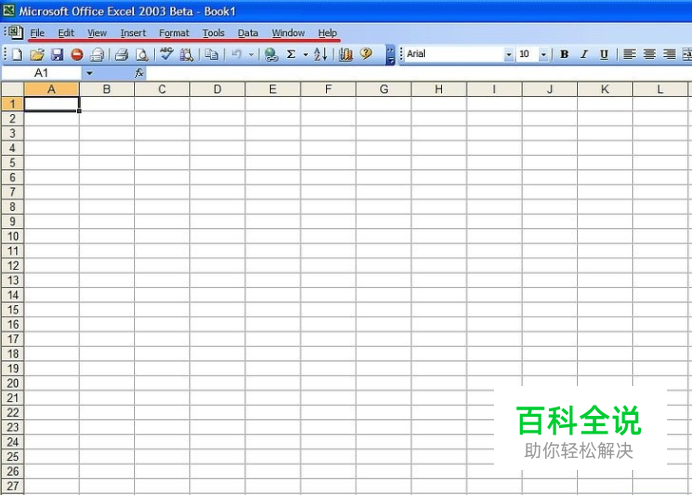Open the Data menu
The width and height of the screenshot is (692, 495).
(248, 33)
